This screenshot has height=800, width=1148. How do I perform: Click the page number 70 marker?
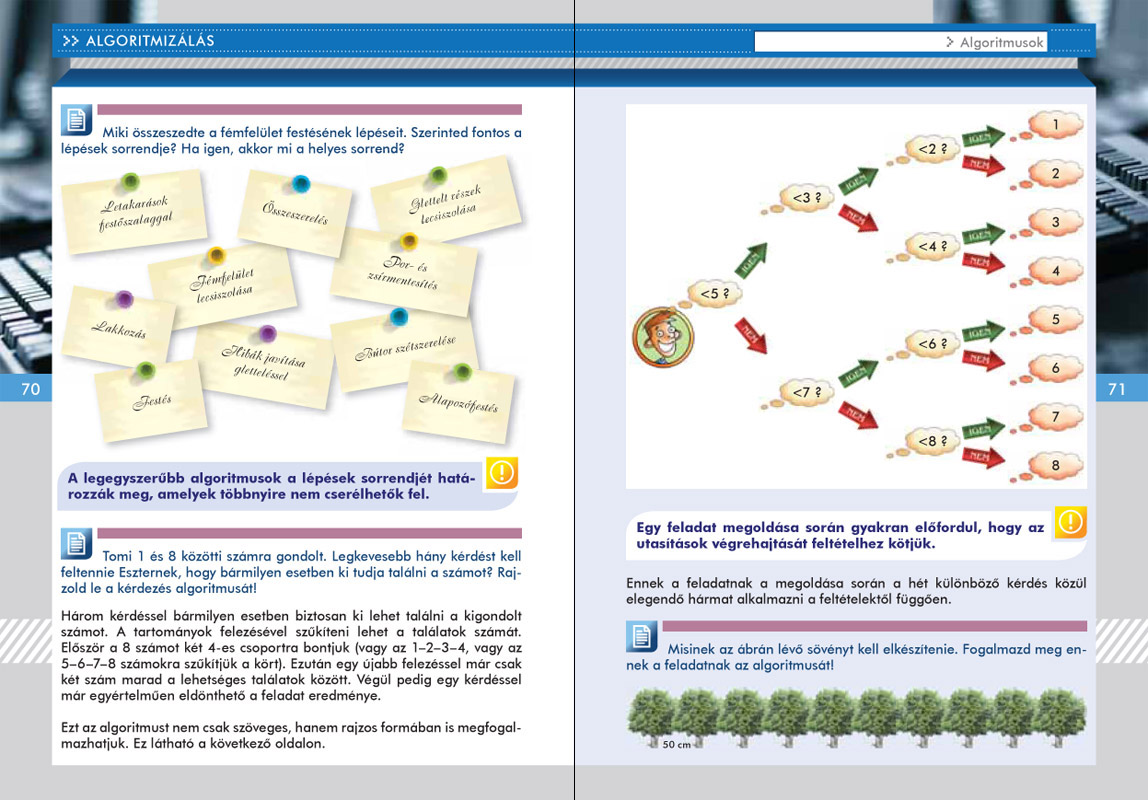point(30,389)
